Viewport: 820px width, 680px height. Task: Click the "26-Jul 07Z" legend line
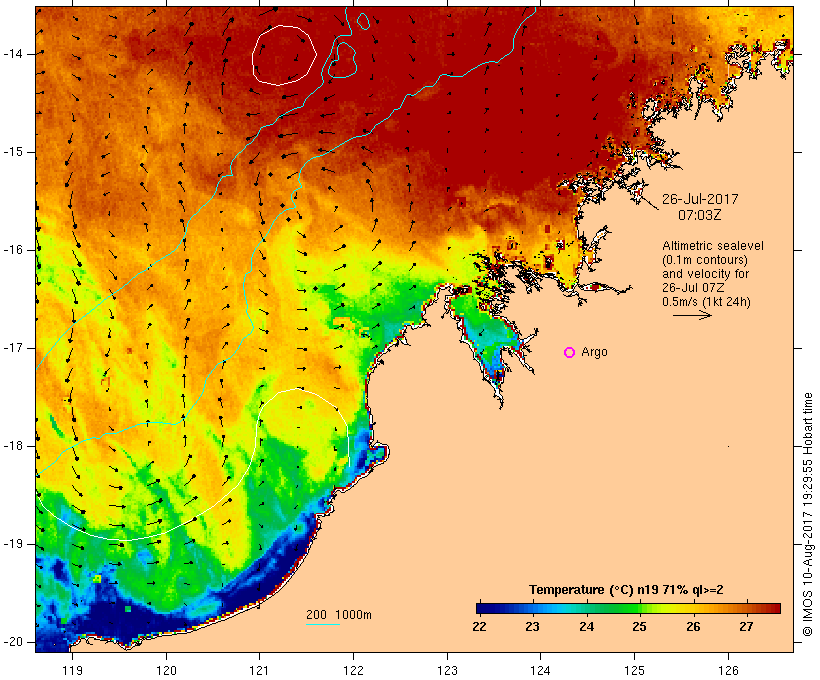pos(693,288)
